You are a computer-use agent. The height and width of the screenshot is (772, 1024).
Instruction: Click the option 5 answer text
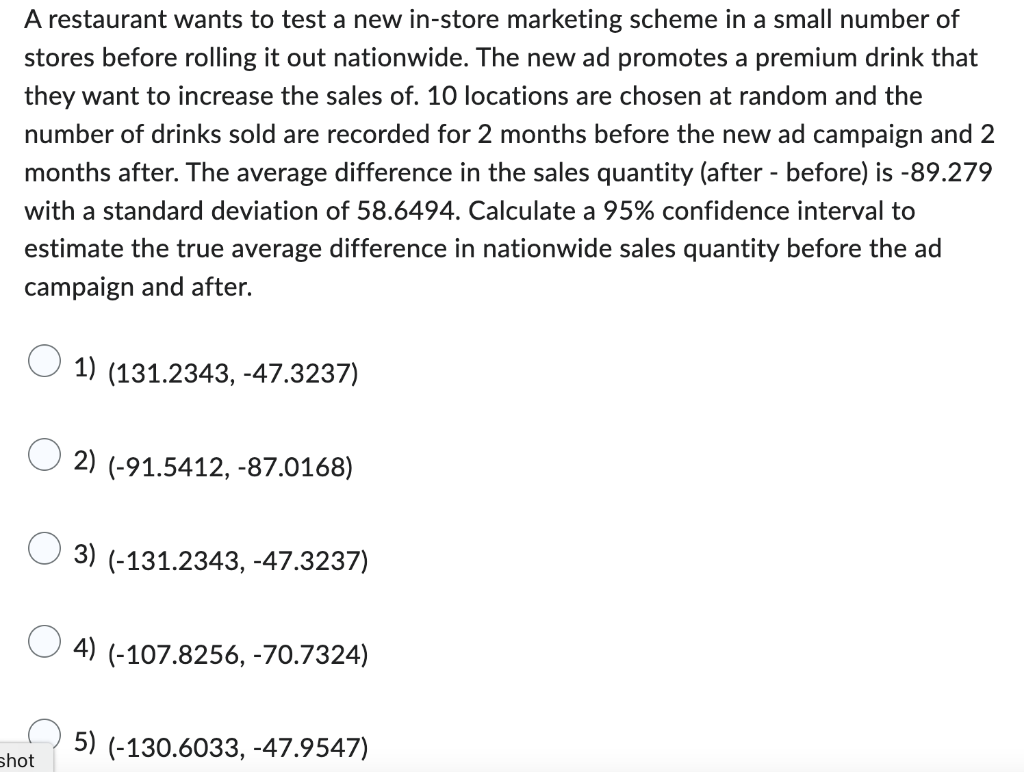[x=238, y=746]
